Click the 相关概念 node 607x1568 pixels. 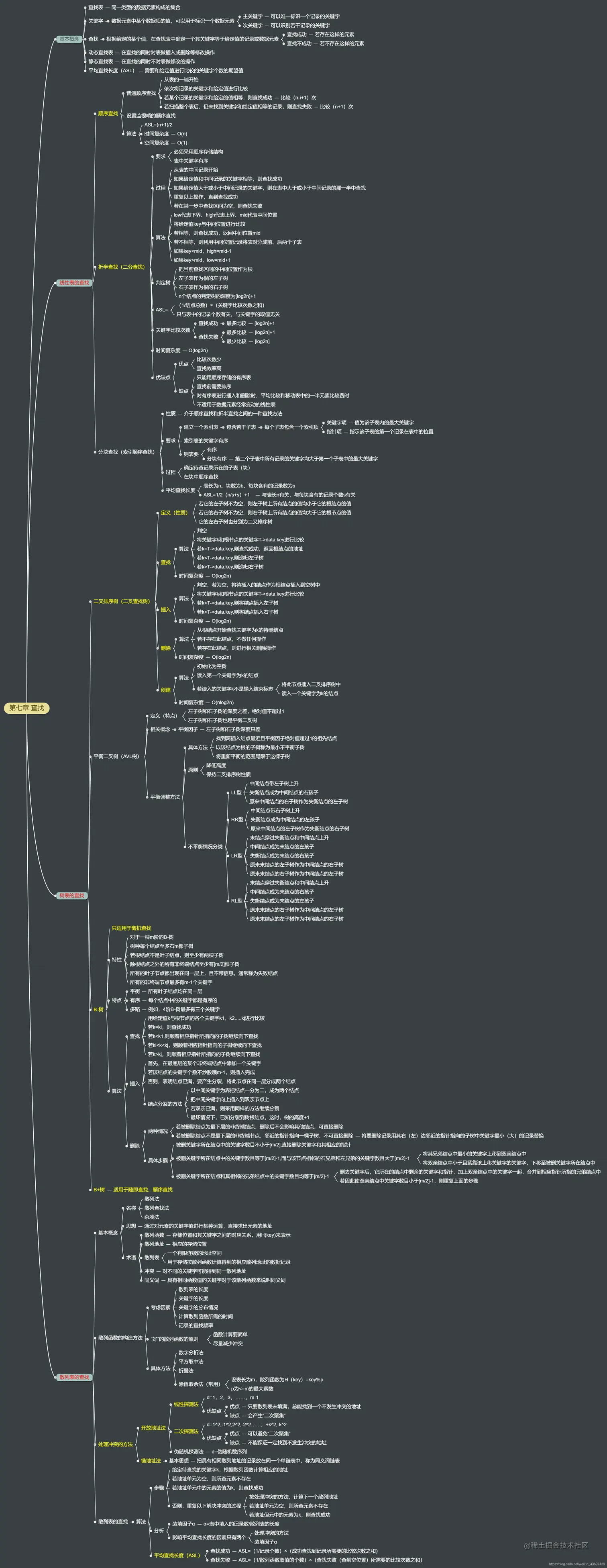[x=160, y=729]
